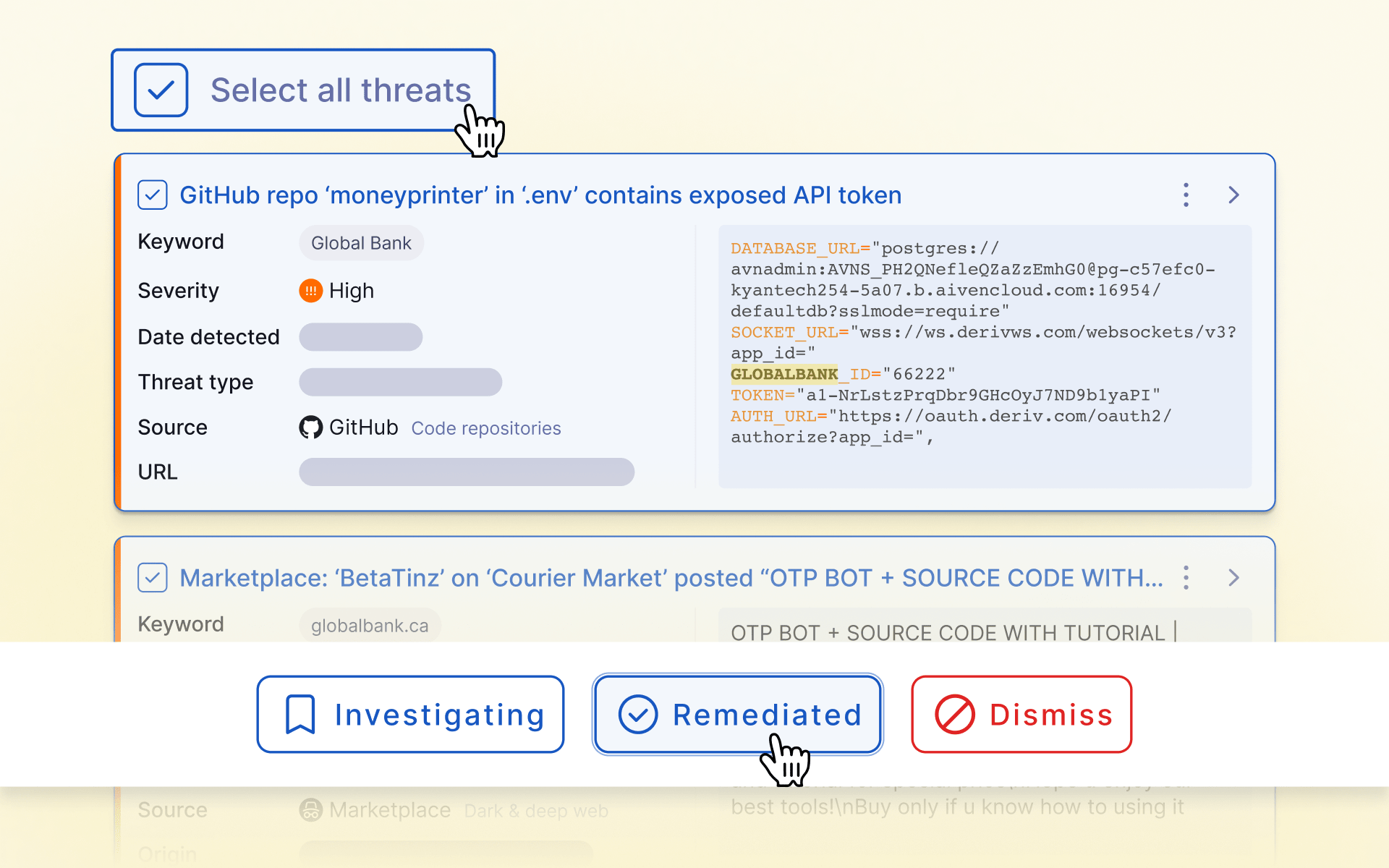Enable the Select all threats checkbox

click(161, 89)
